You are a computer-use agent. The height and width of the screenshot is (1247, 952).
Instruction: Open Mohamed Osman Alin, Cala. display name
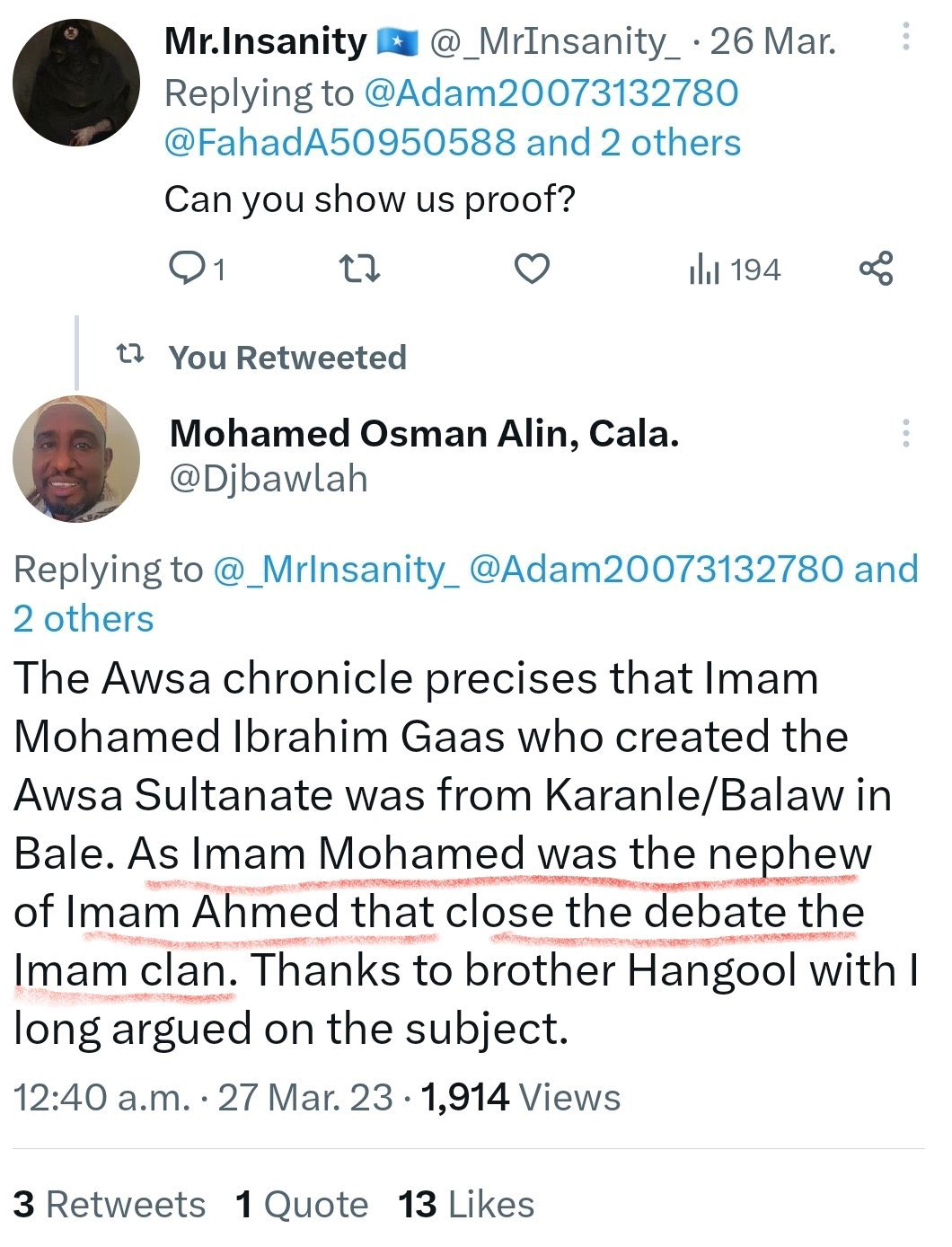(424, 434)
